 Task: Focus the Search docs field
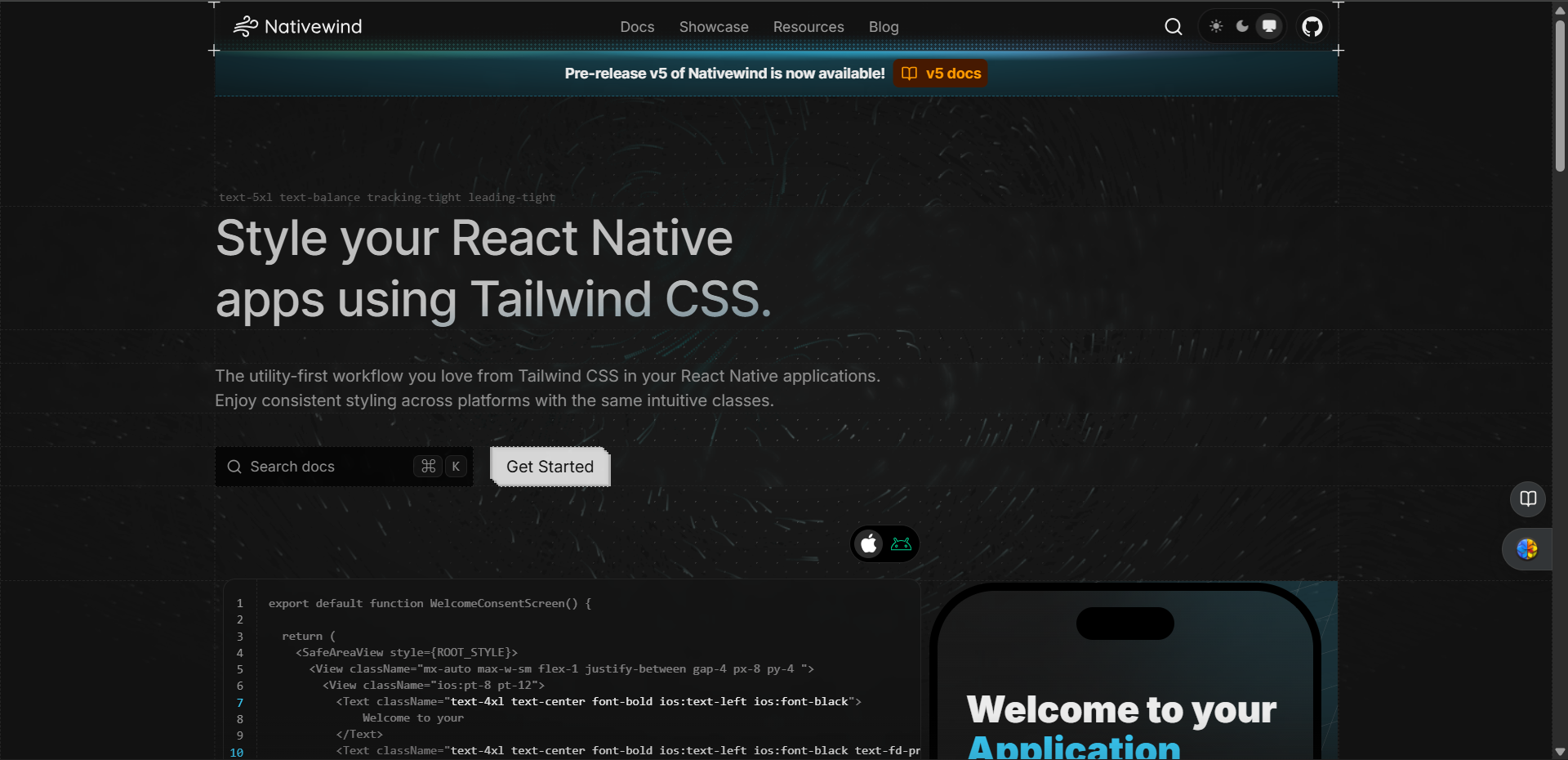(344, 467)
